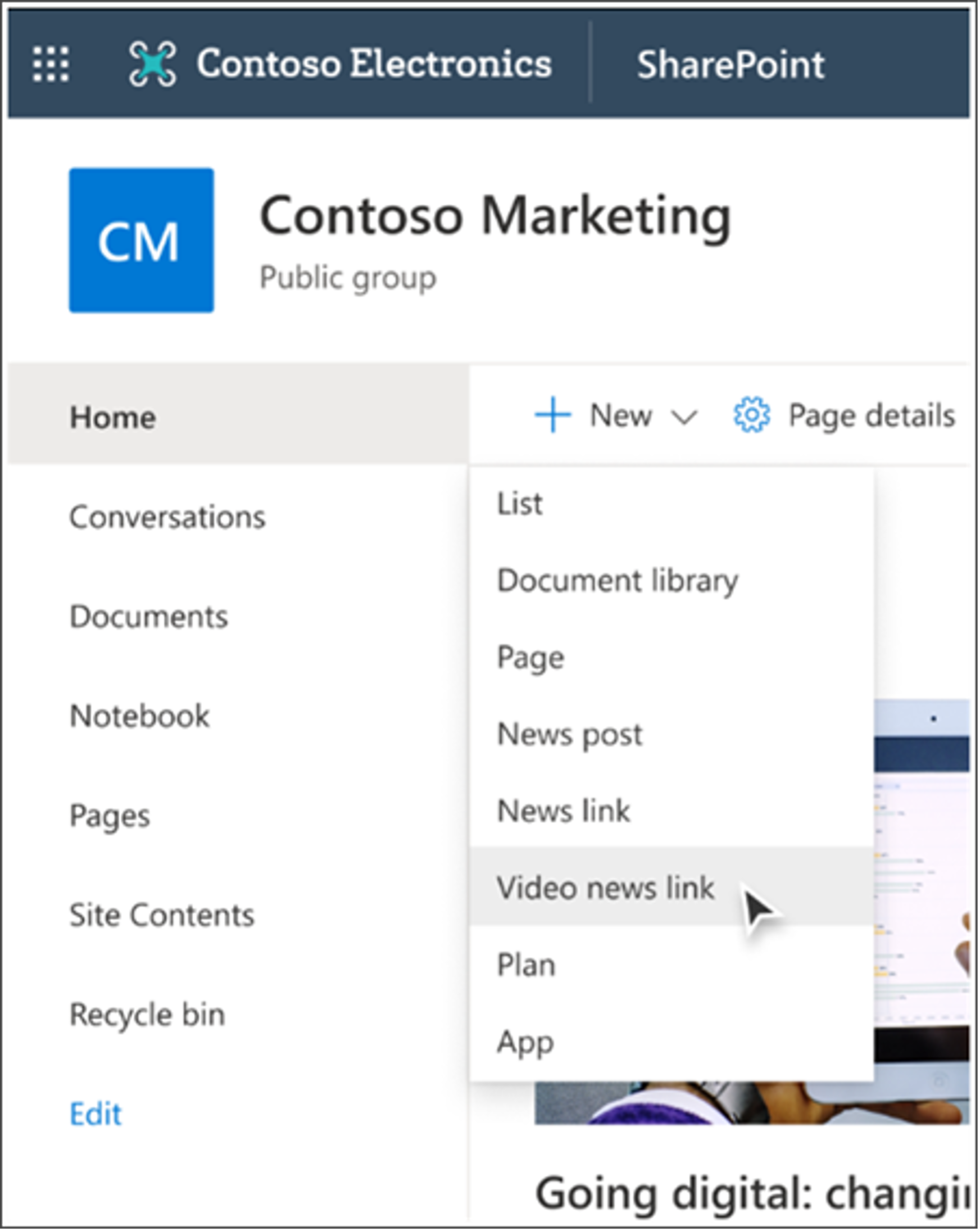Select List from the New menu

[x=519, y=504]
